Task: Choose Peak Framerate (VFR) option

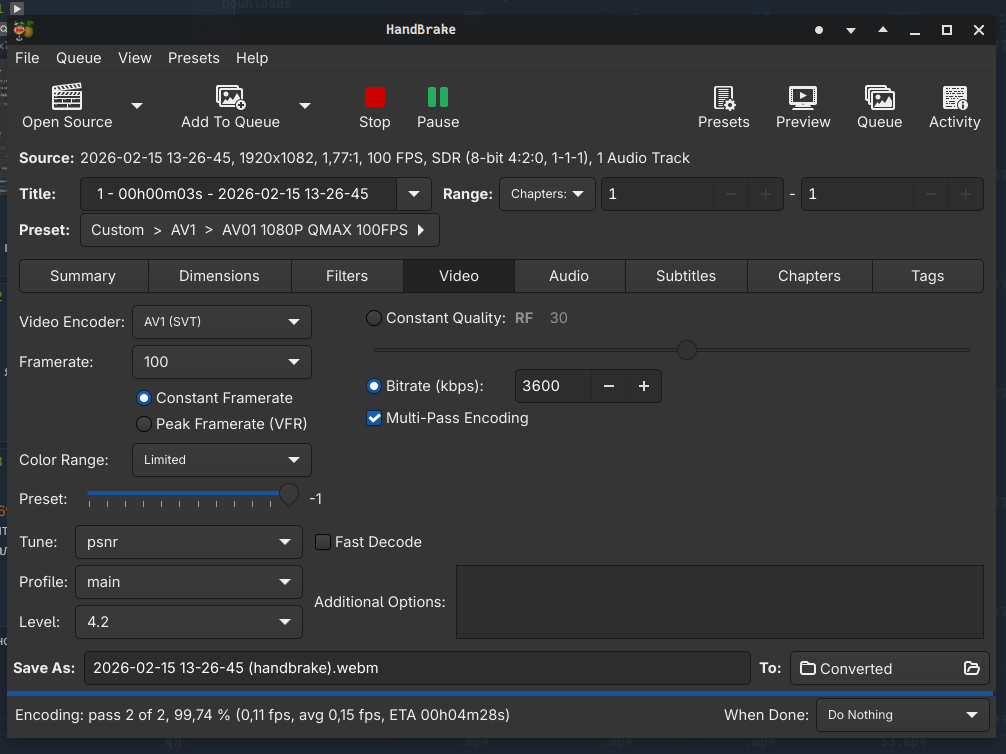Action: (x=144, y=424)
